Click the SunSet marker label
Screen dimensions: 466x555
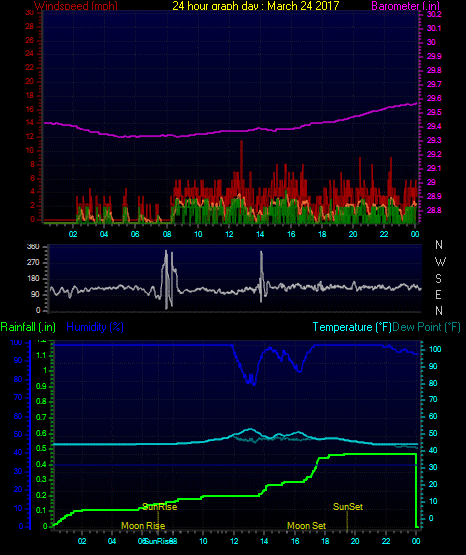348,507
